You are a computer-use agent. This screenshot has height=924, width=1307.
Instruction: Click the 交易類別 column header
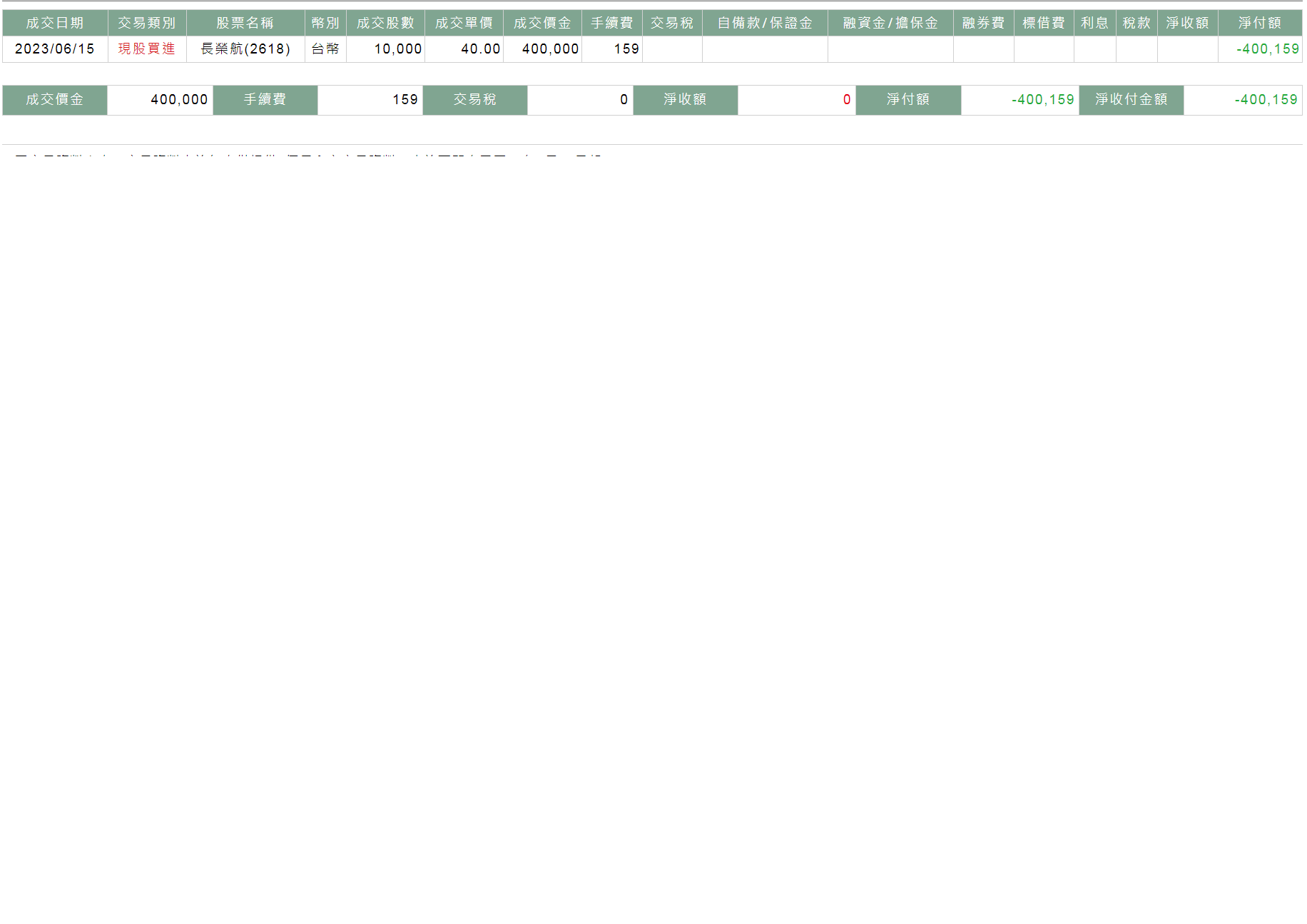point(147,23)
